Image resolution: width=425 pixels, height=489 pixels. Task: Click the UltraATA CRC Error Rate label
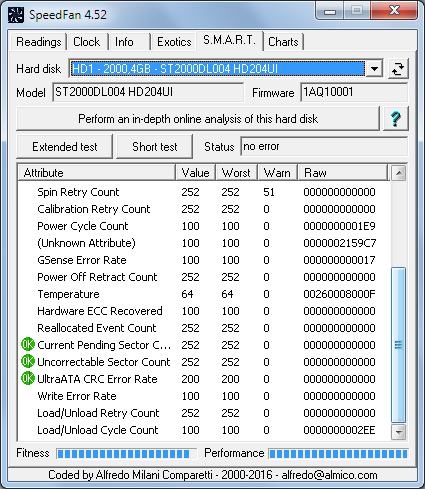pyautogui.click(x=97, y=379)
